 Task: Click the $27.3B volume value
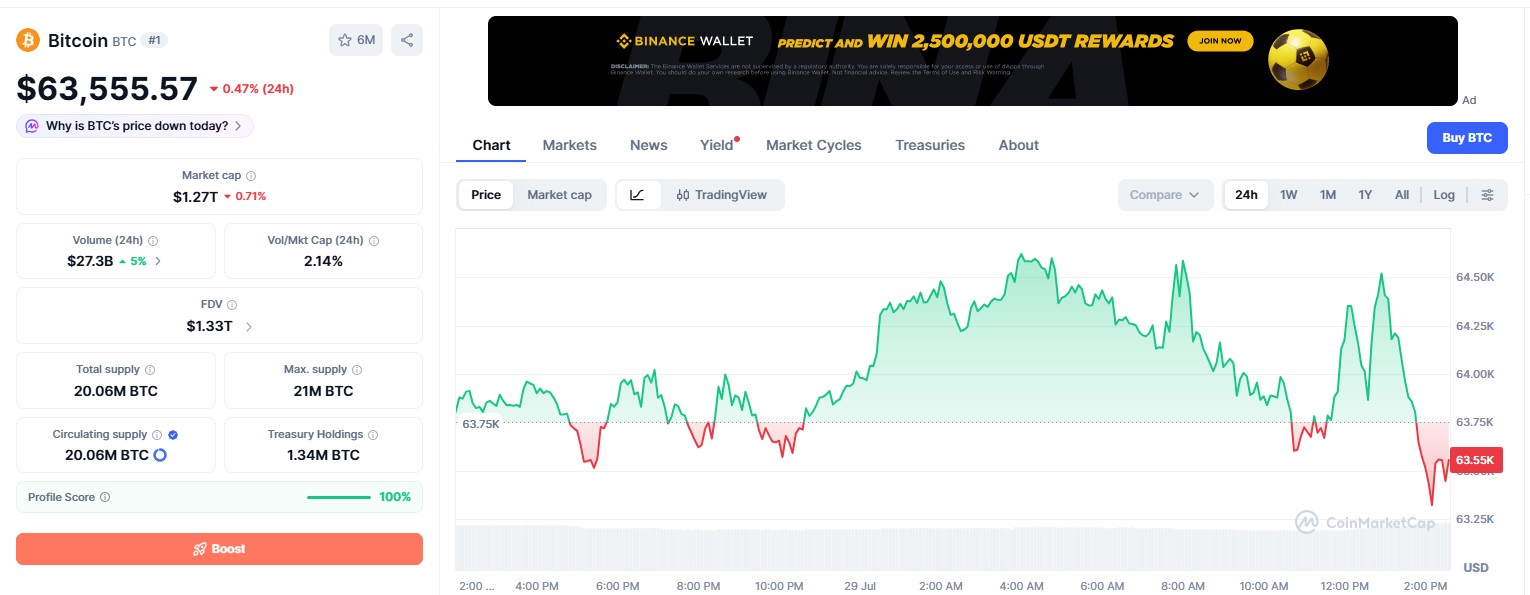90,261
